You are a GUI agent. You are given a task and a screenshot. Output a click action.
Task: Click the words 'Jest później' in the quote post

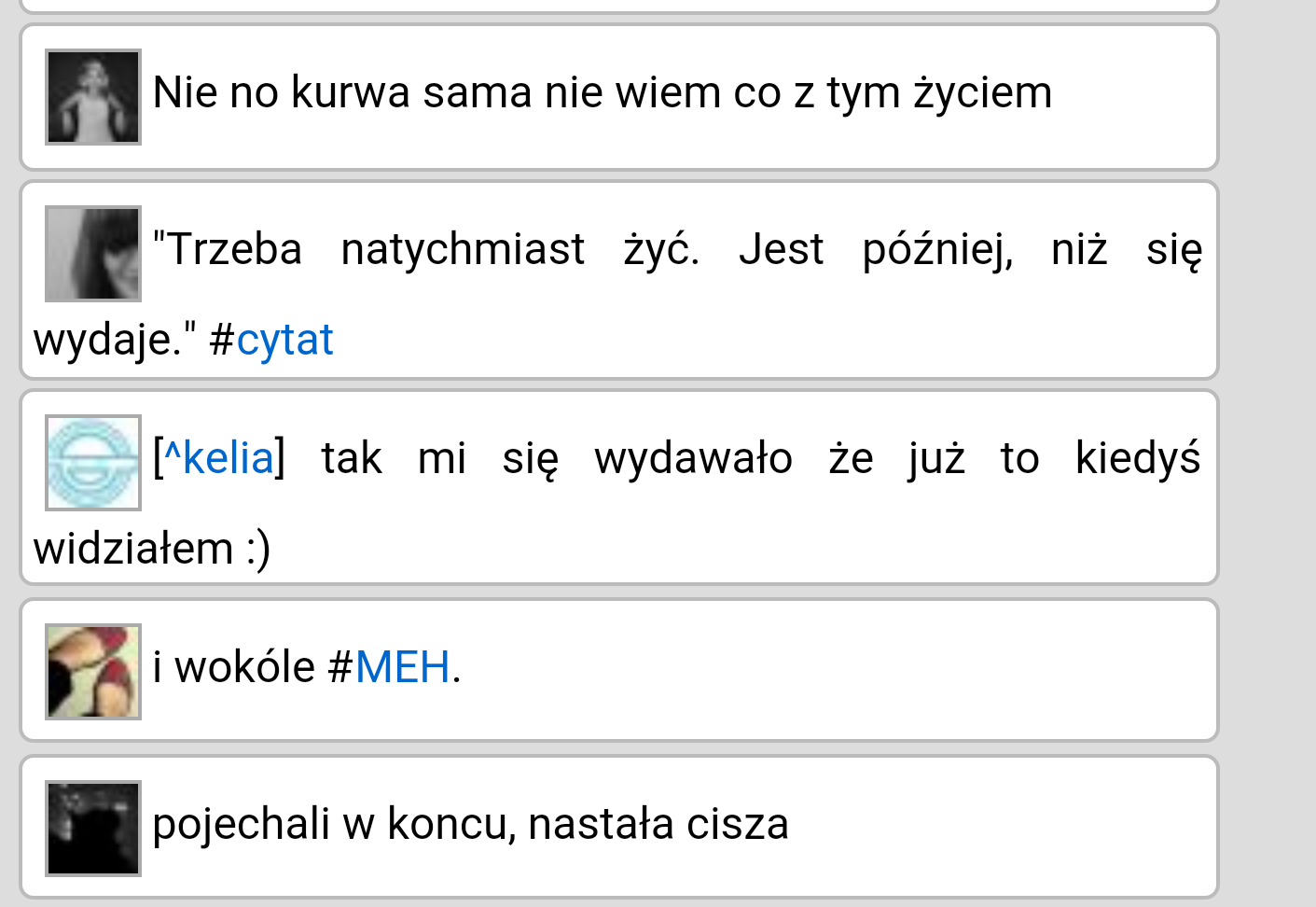[x=875, y=249]
